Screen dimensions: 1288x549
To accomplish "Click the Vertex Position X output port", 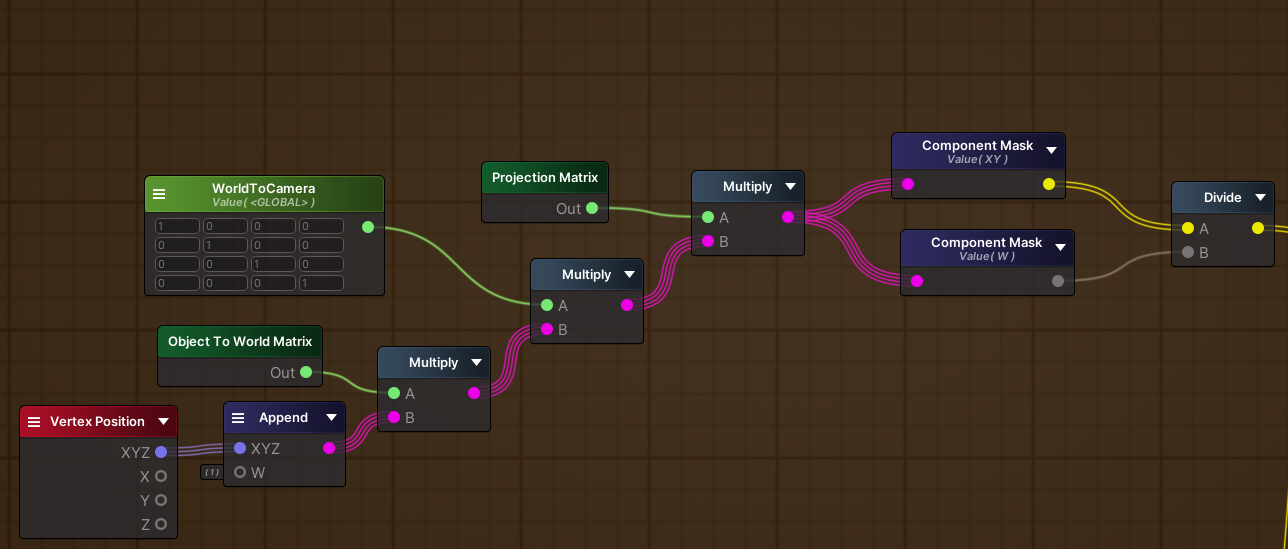I will (x=161, y=476).
